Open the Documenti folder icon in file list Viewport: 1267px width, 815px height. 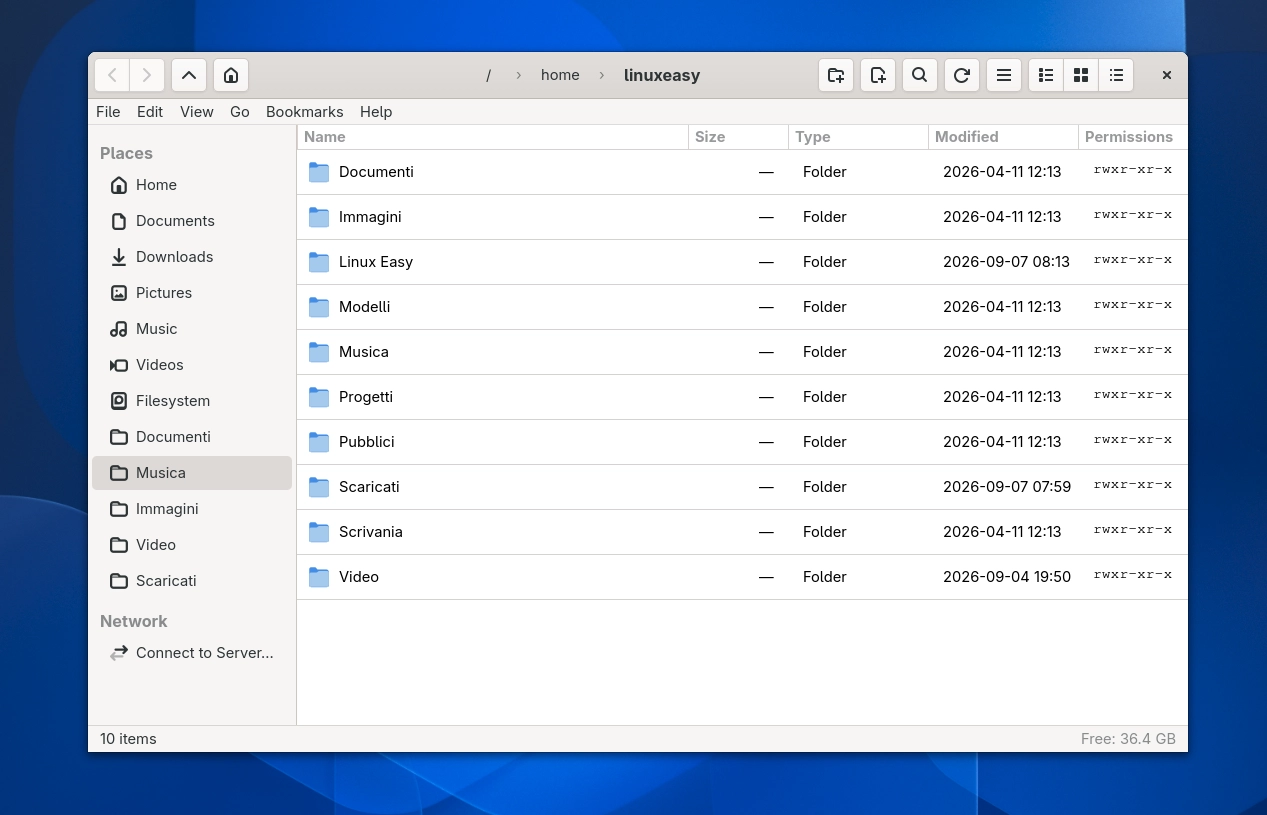pyautogui.click(x=319, y=172)
